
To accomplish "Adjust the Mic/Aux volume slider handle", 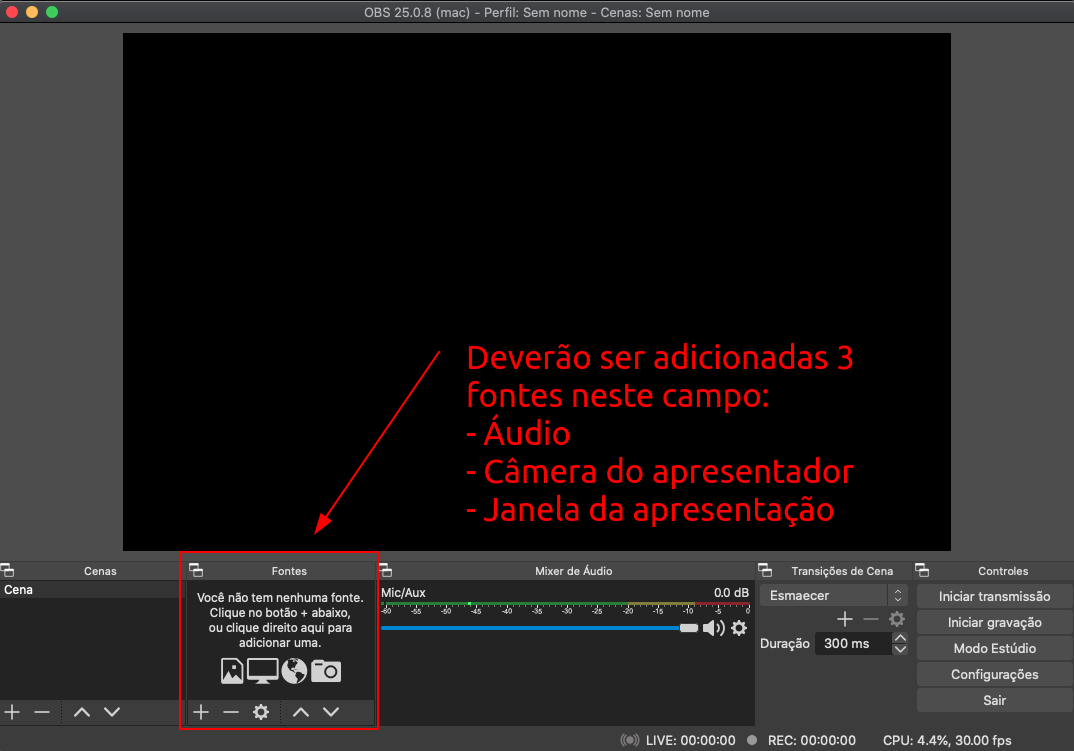I will 688,628.
